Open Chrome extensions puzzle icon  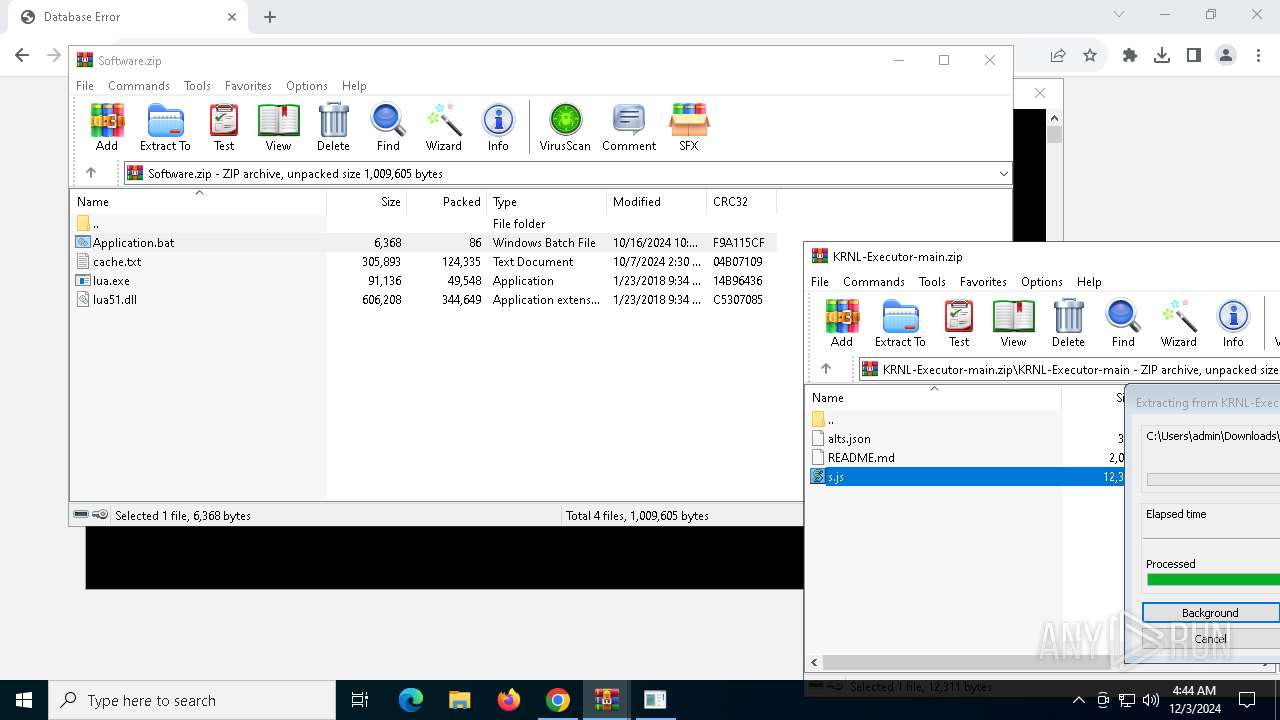click(x=1130, y=56)
